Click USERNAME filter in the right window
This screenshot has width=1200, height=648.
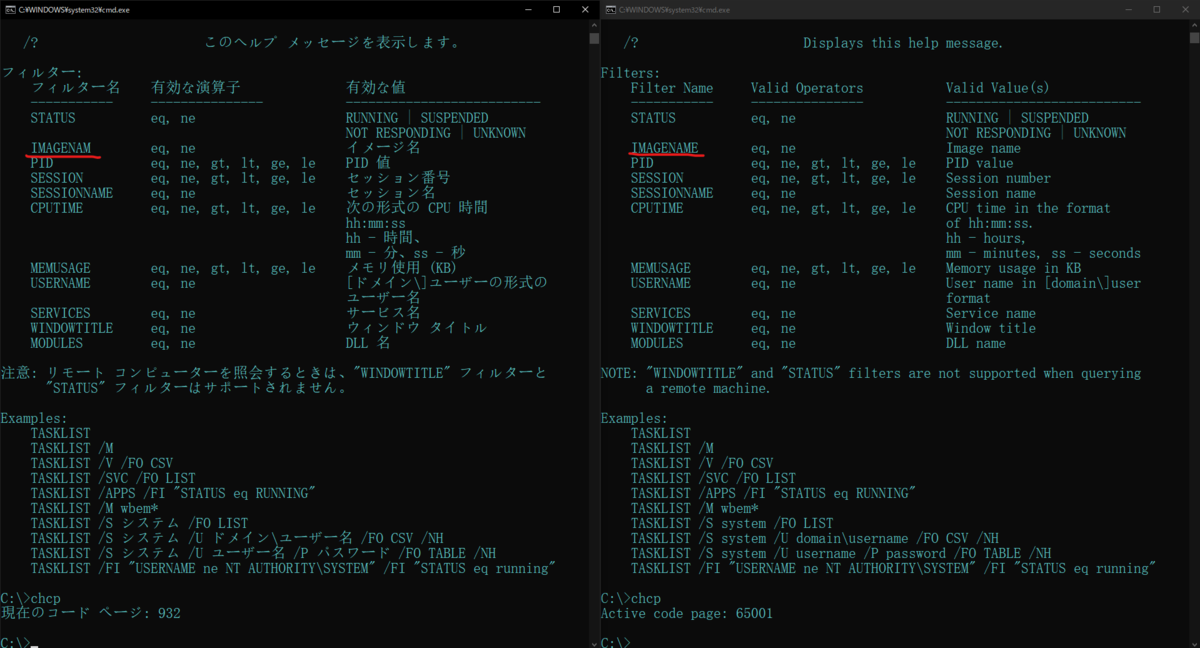[660, 283]
